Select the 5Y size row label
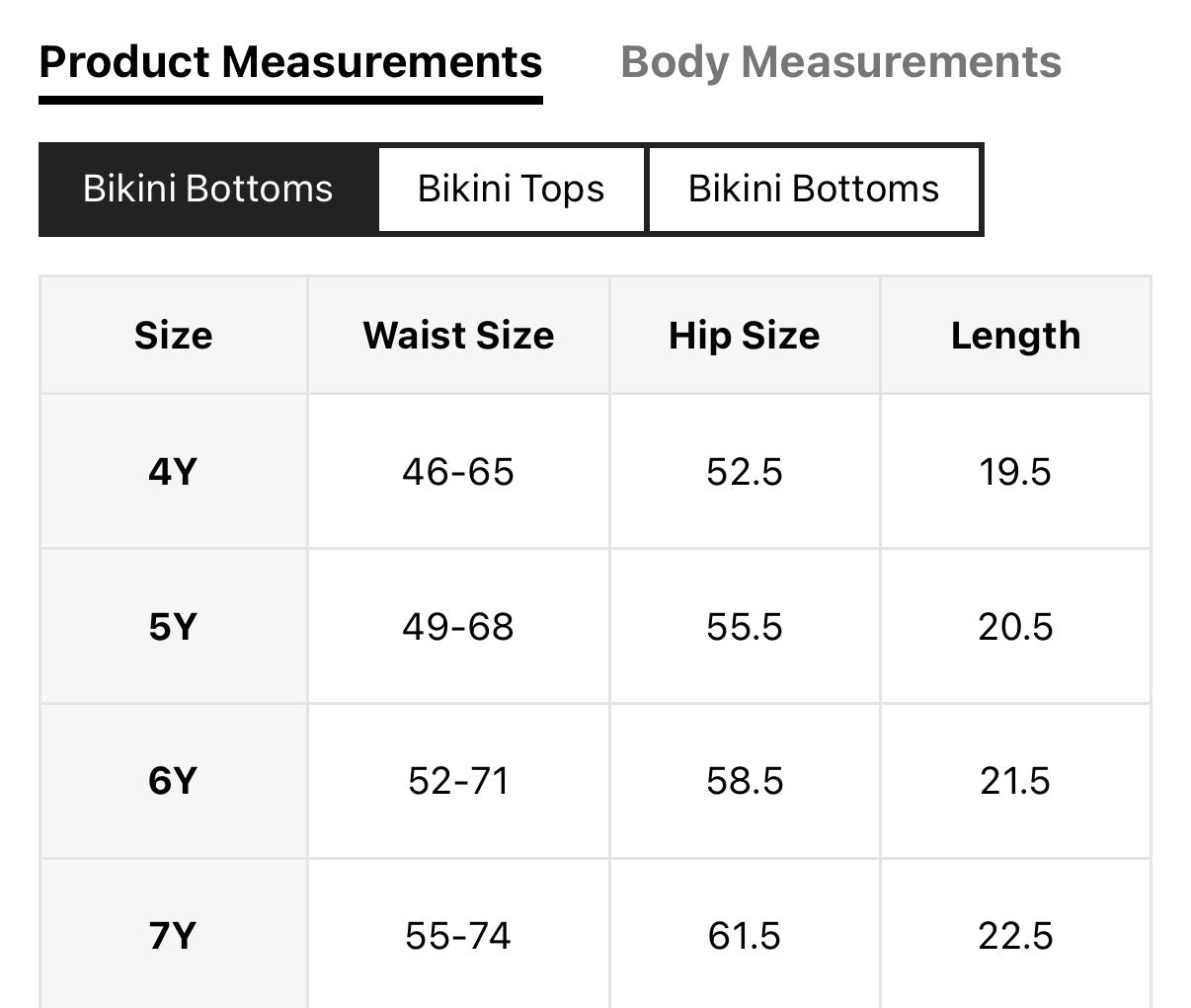1191x1008 pixels. (173, 626)
